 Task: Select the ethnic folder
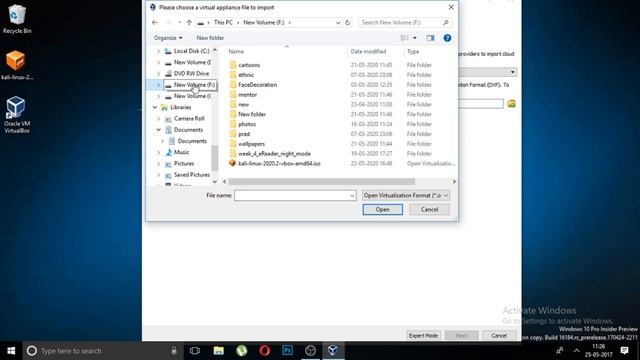(x=246, y=75)
